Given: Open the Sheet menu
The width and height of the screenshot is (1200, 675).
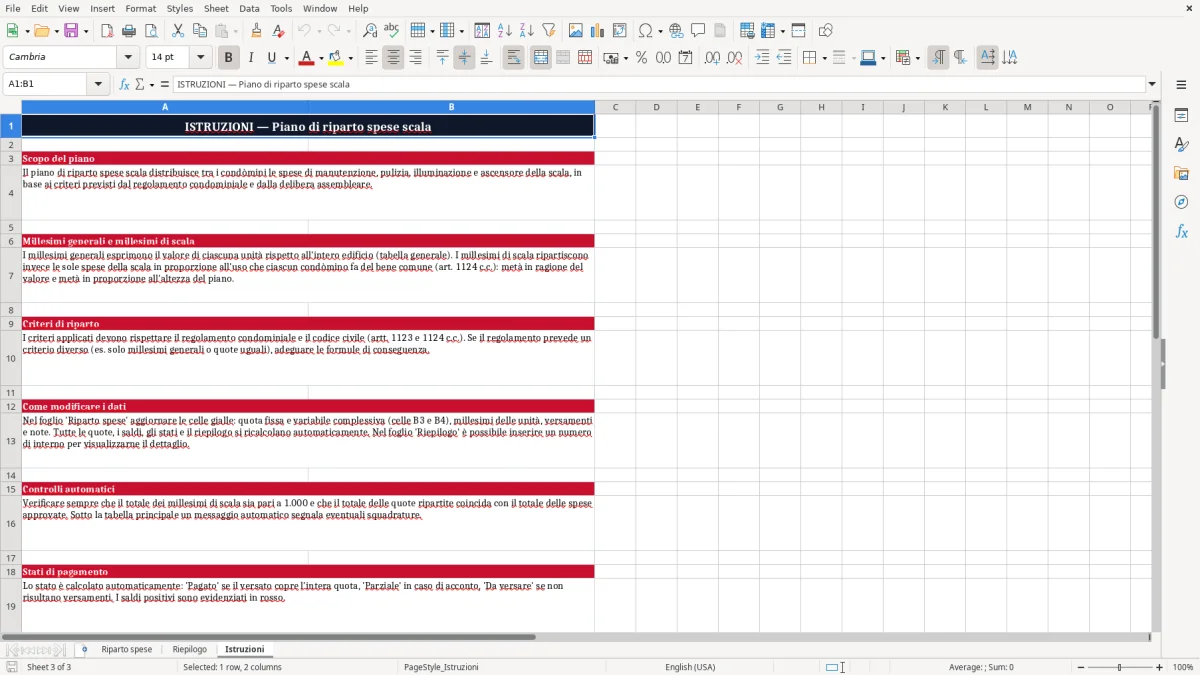Looking at the screenshot, I should [x=216, y=8].
